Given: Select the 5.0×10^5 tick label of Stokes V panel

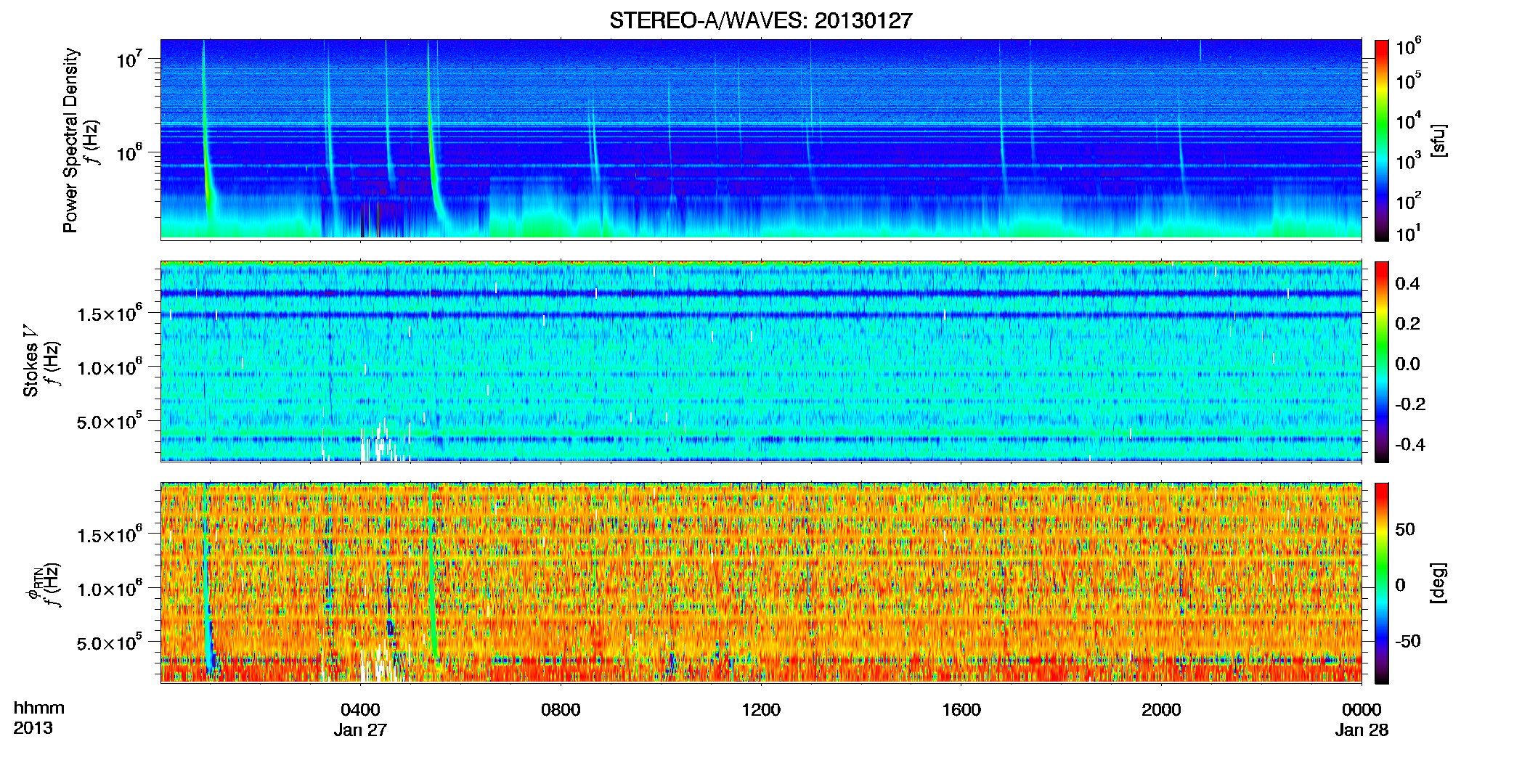Looking at the screenshot, I should coord(110,421).
